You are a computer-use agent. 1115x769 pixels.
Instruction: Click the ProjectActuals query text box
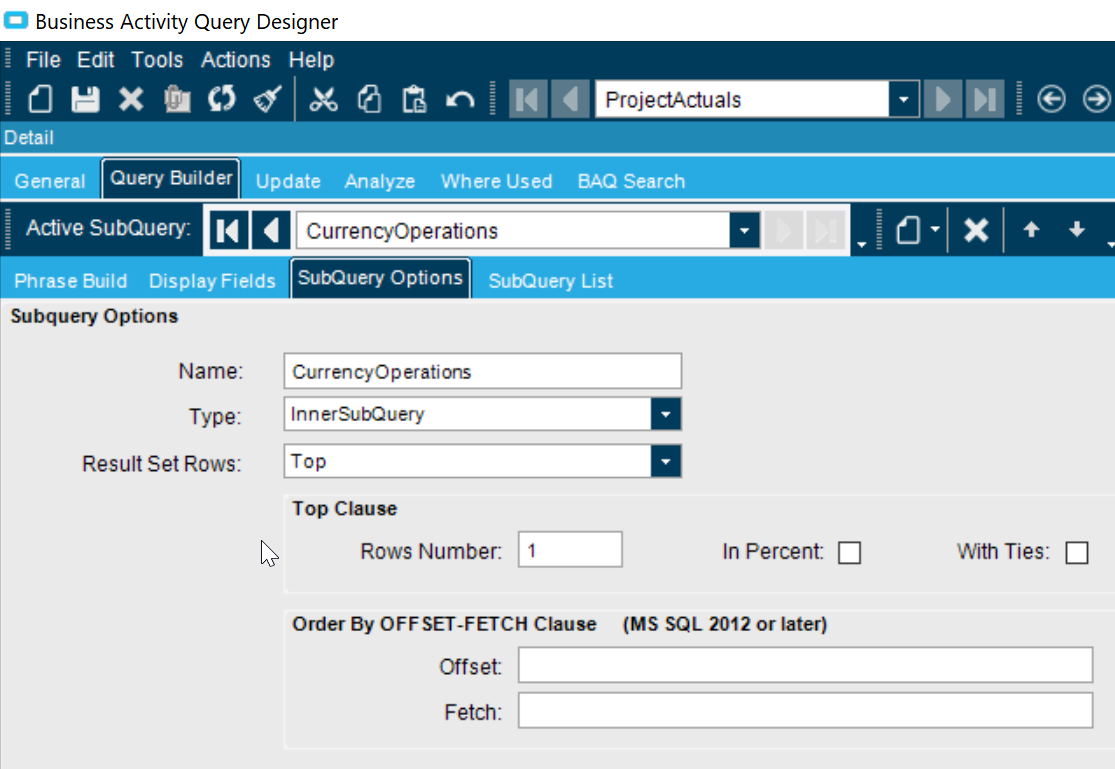742,99
